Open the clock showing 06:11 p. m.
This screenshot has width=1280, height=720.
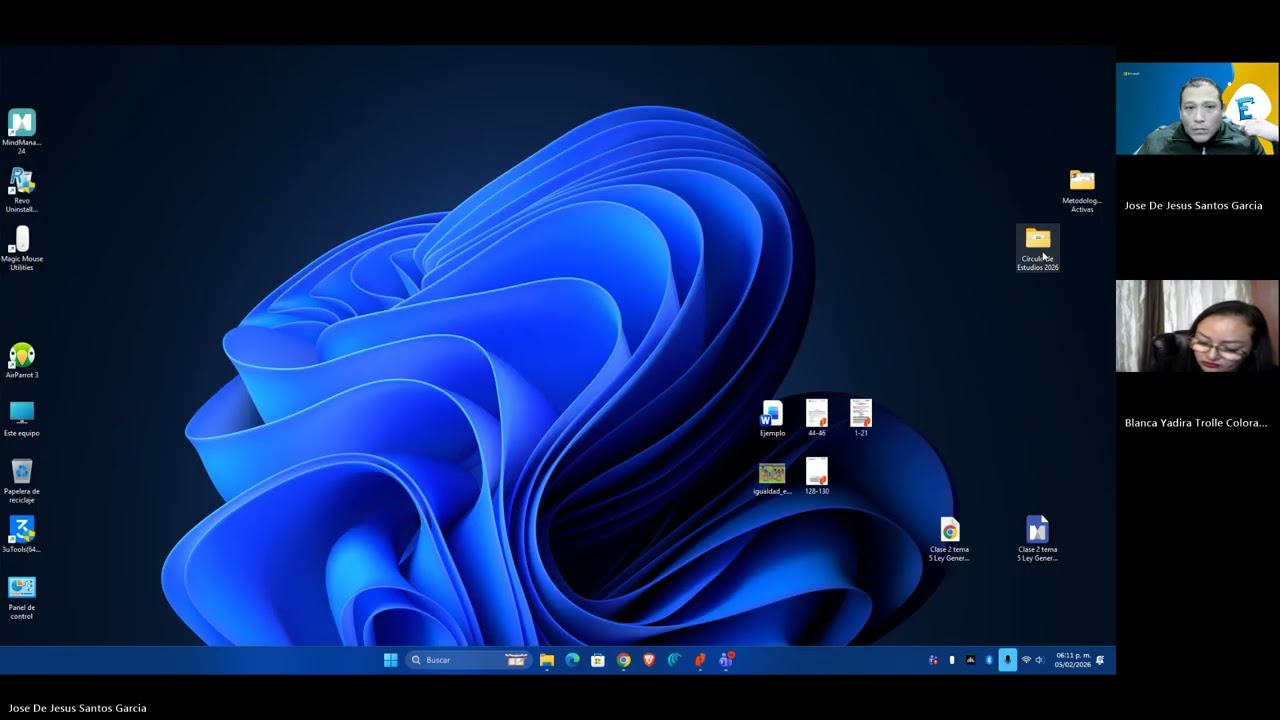pos(1072,660)
